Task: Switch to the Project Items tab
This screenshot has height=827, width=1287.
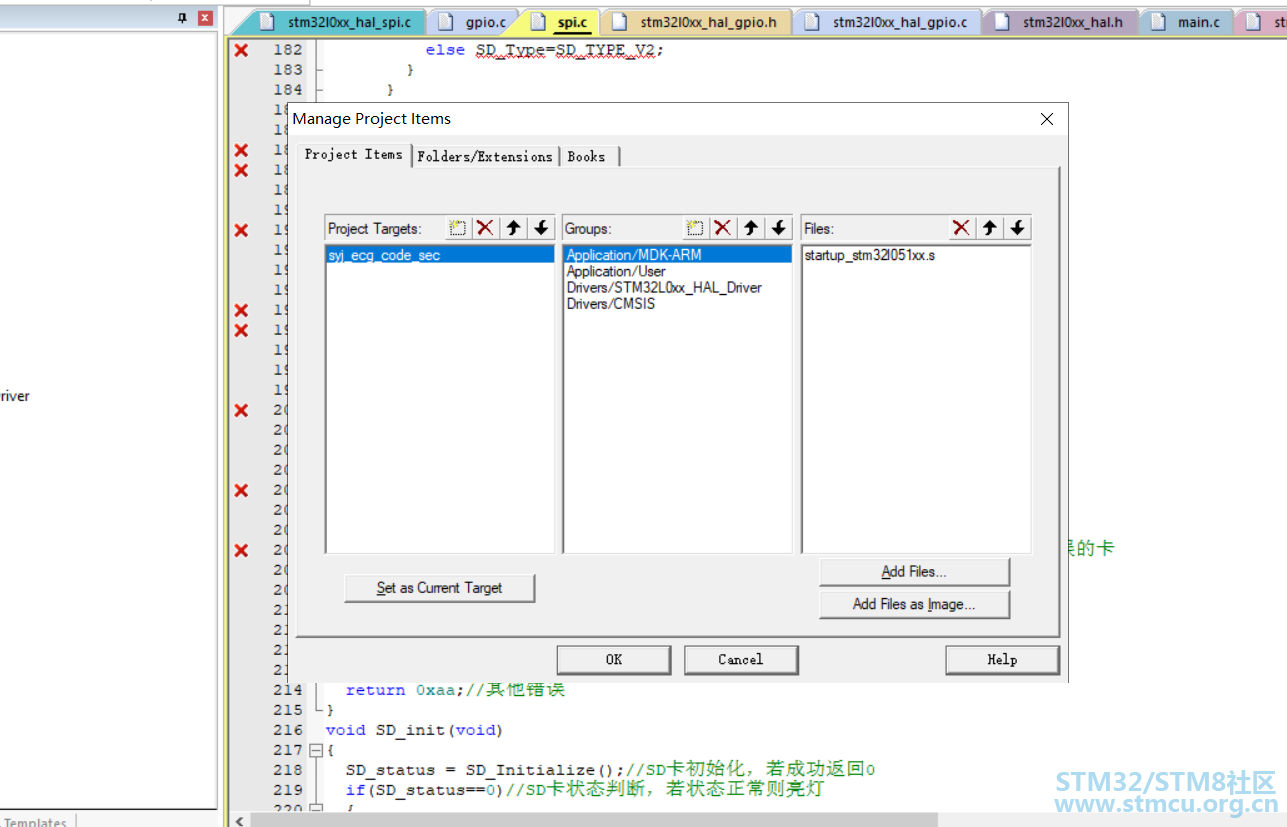Action: click(353, 155)
